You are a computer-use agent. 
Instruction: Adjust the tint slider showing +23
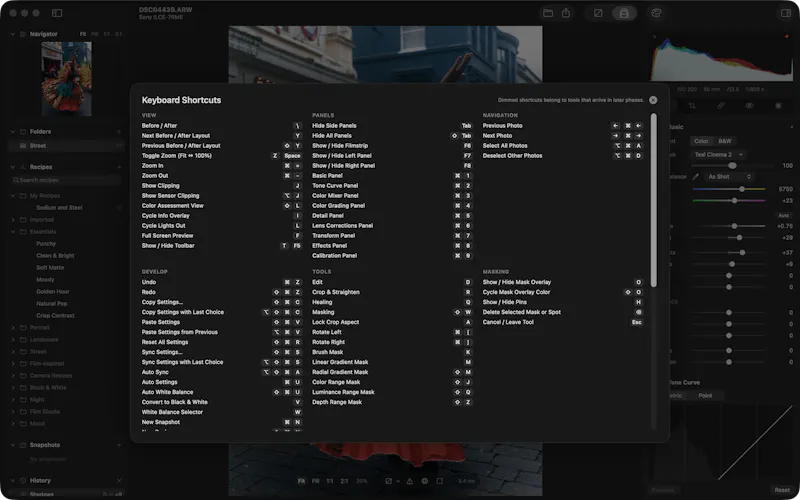click(x=729, y=201)
